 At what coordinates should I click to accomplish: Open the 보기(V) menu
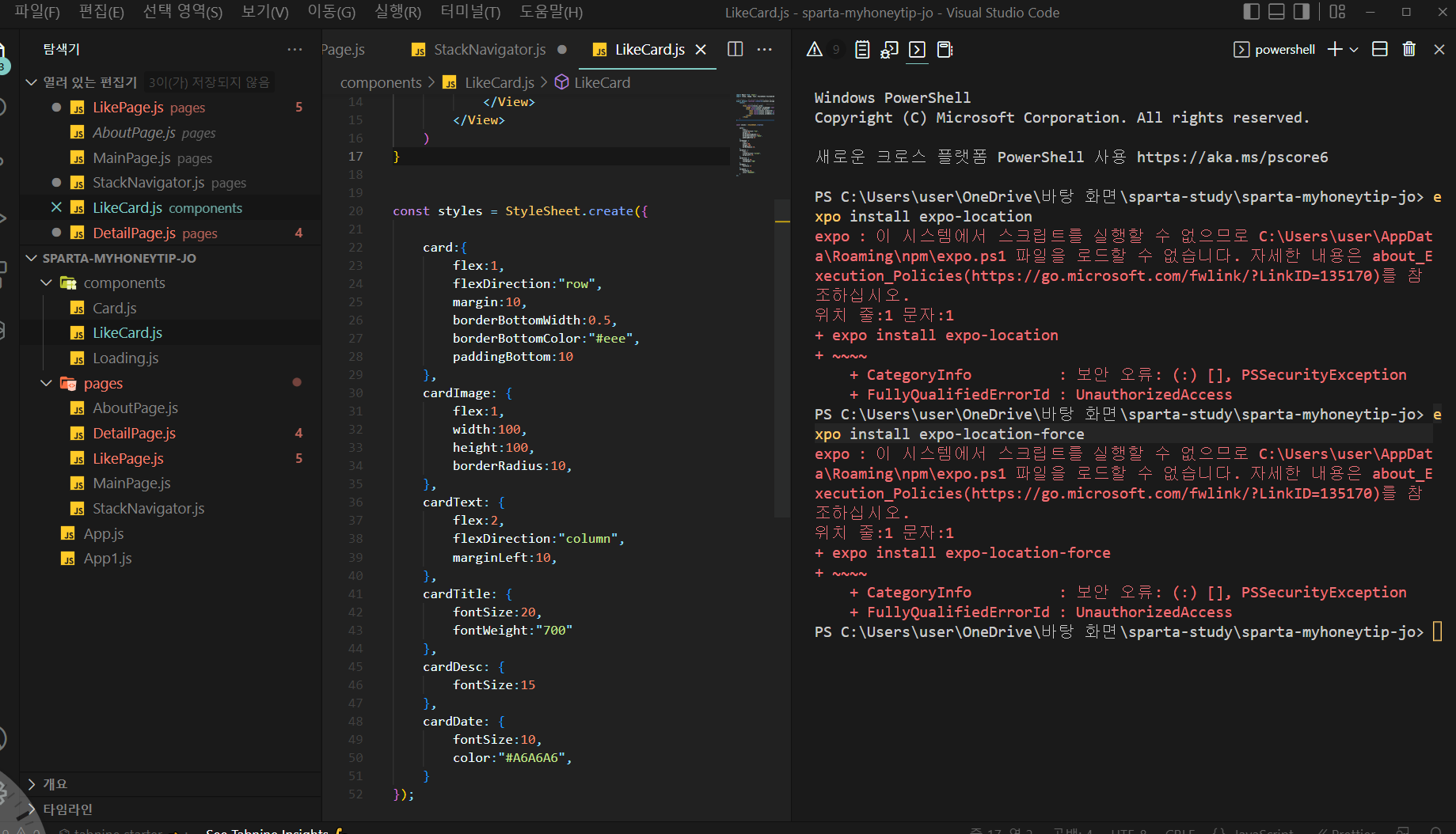[265, 12]
